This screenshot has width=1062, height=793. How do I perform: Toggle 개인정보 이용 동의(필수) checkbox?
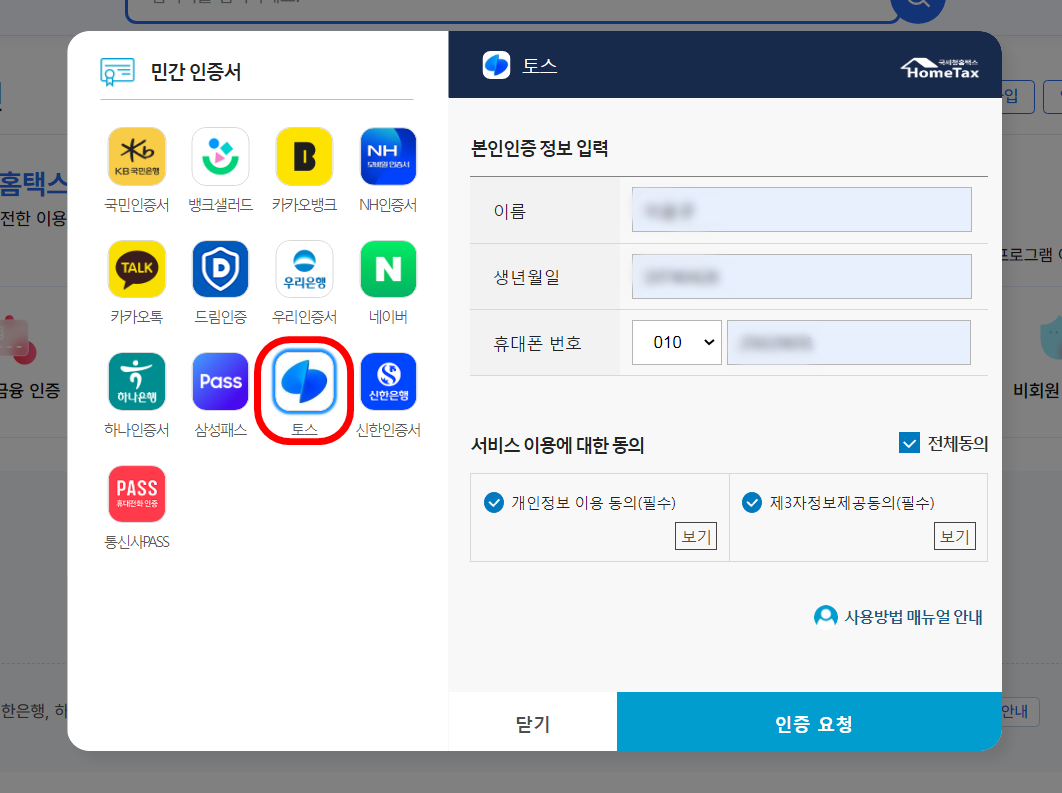point(494,502)
